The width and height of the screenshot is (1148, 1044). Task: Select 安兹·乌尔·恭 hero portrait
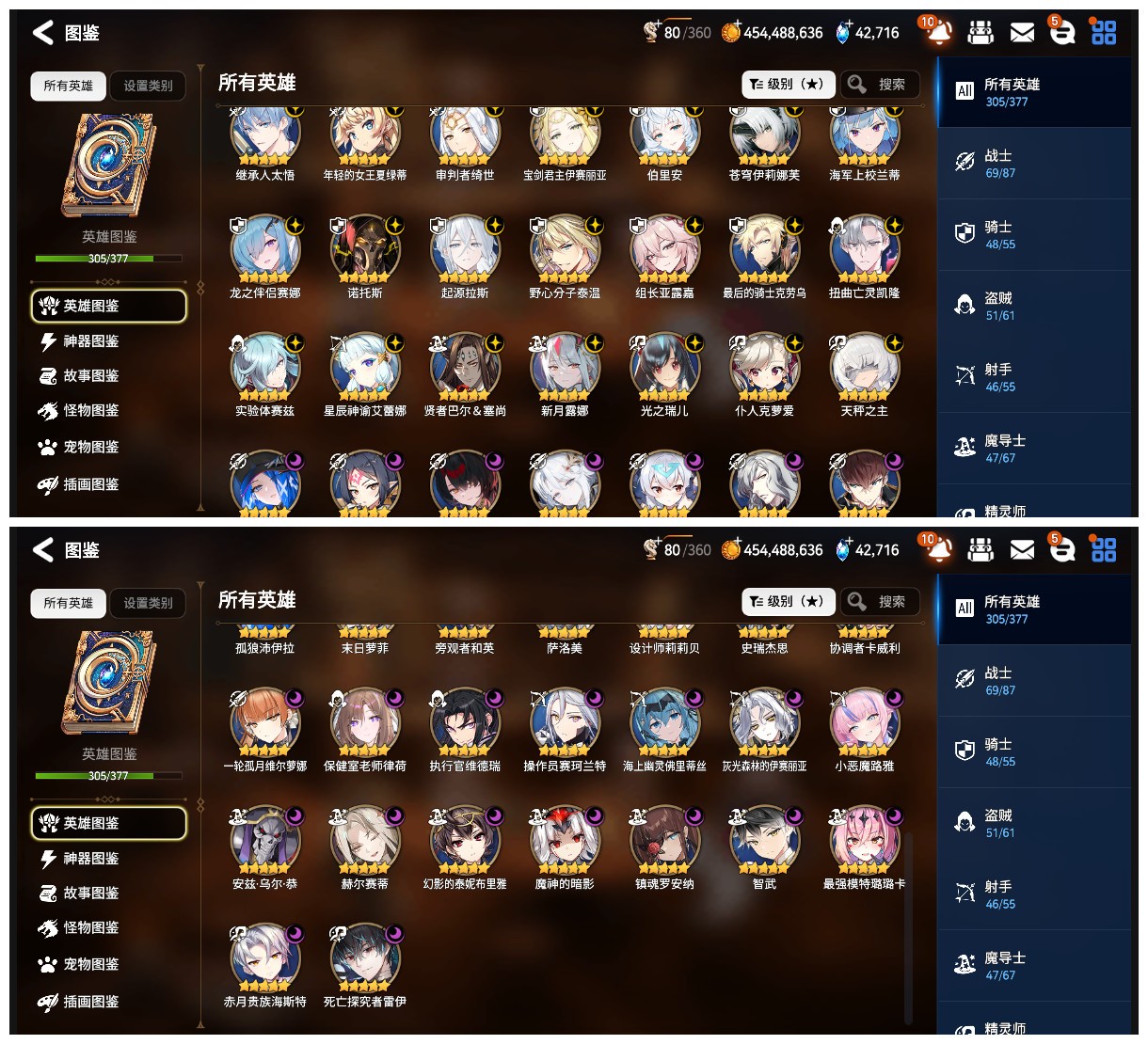click(265, 841)
